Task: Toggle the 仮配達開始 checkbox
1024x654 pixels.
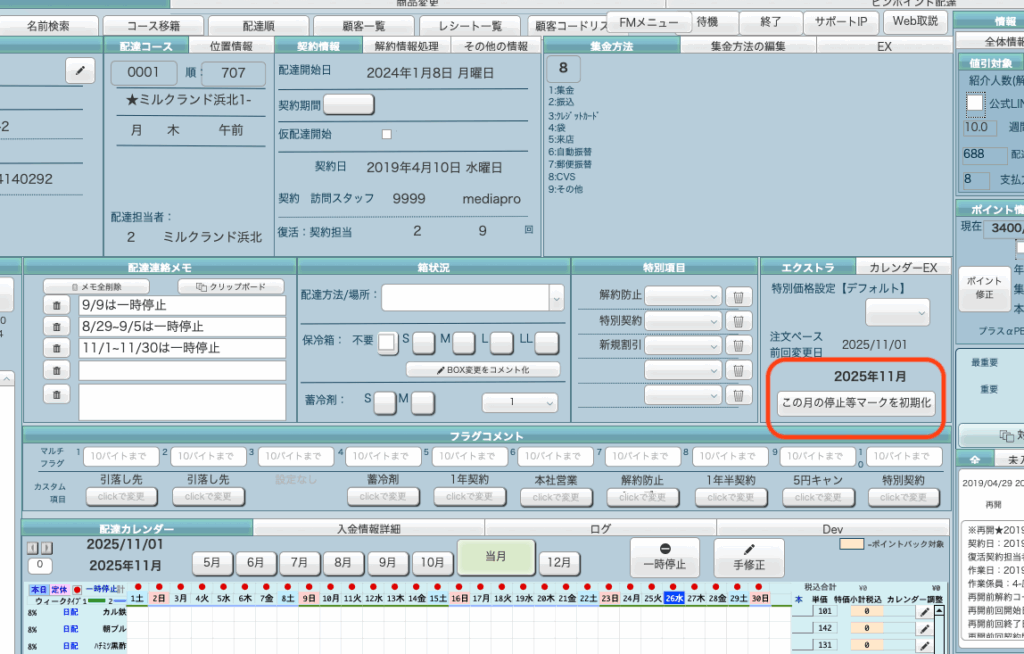Action: 387,134
